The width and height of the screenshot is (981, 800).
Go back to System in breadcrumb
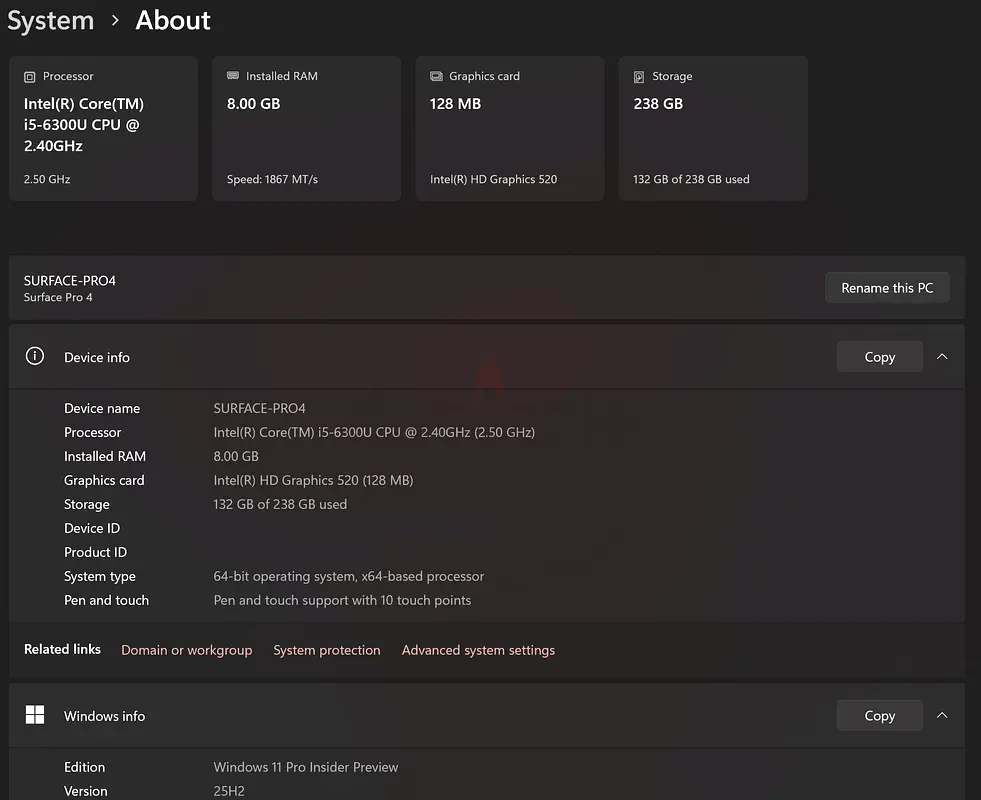tap(51, 21)
